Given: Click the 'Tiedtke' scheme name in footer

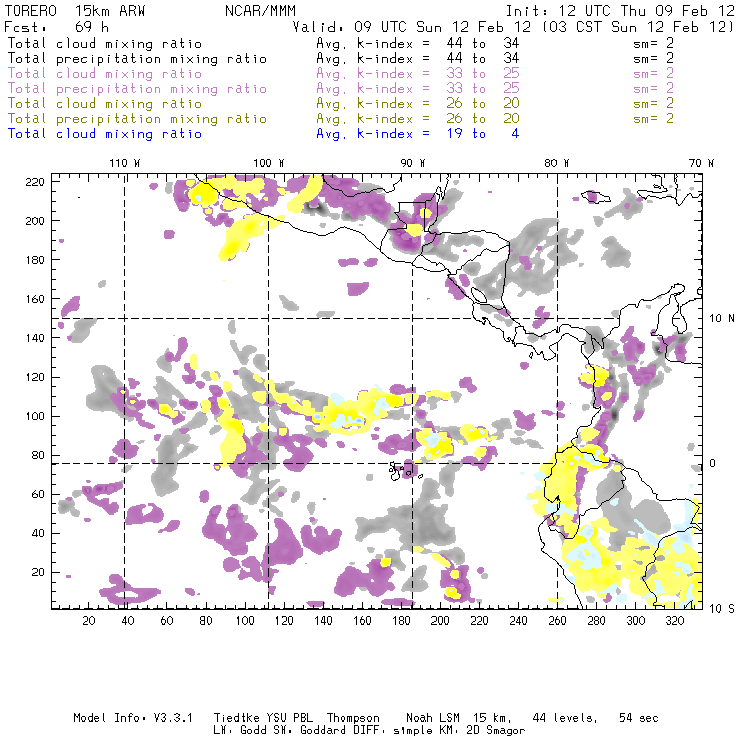Looking at the screenshot, I should [237, 718].
